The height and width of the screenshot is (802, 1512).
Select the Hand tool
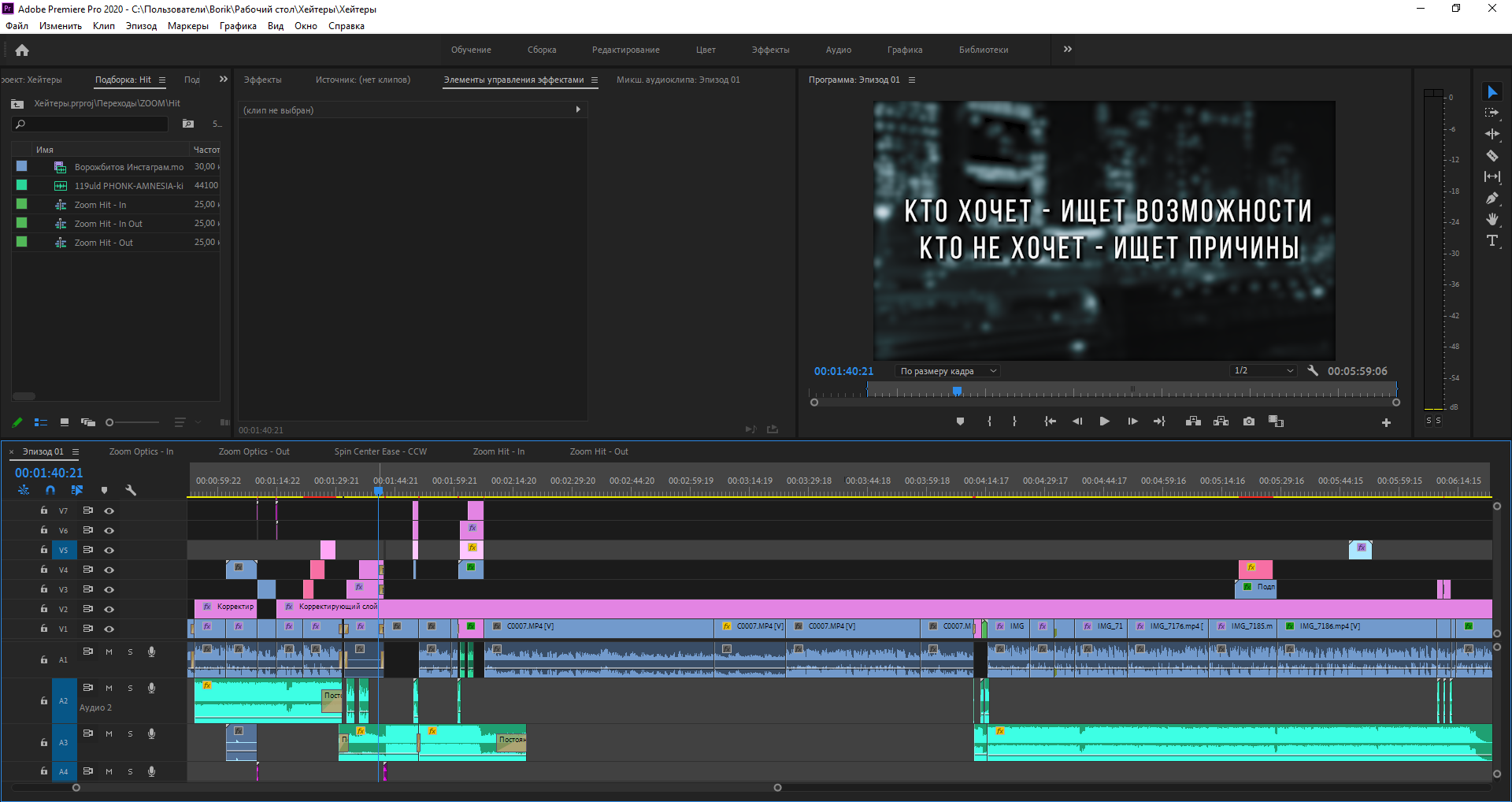pyautogui.click(x=1492, y=219)
